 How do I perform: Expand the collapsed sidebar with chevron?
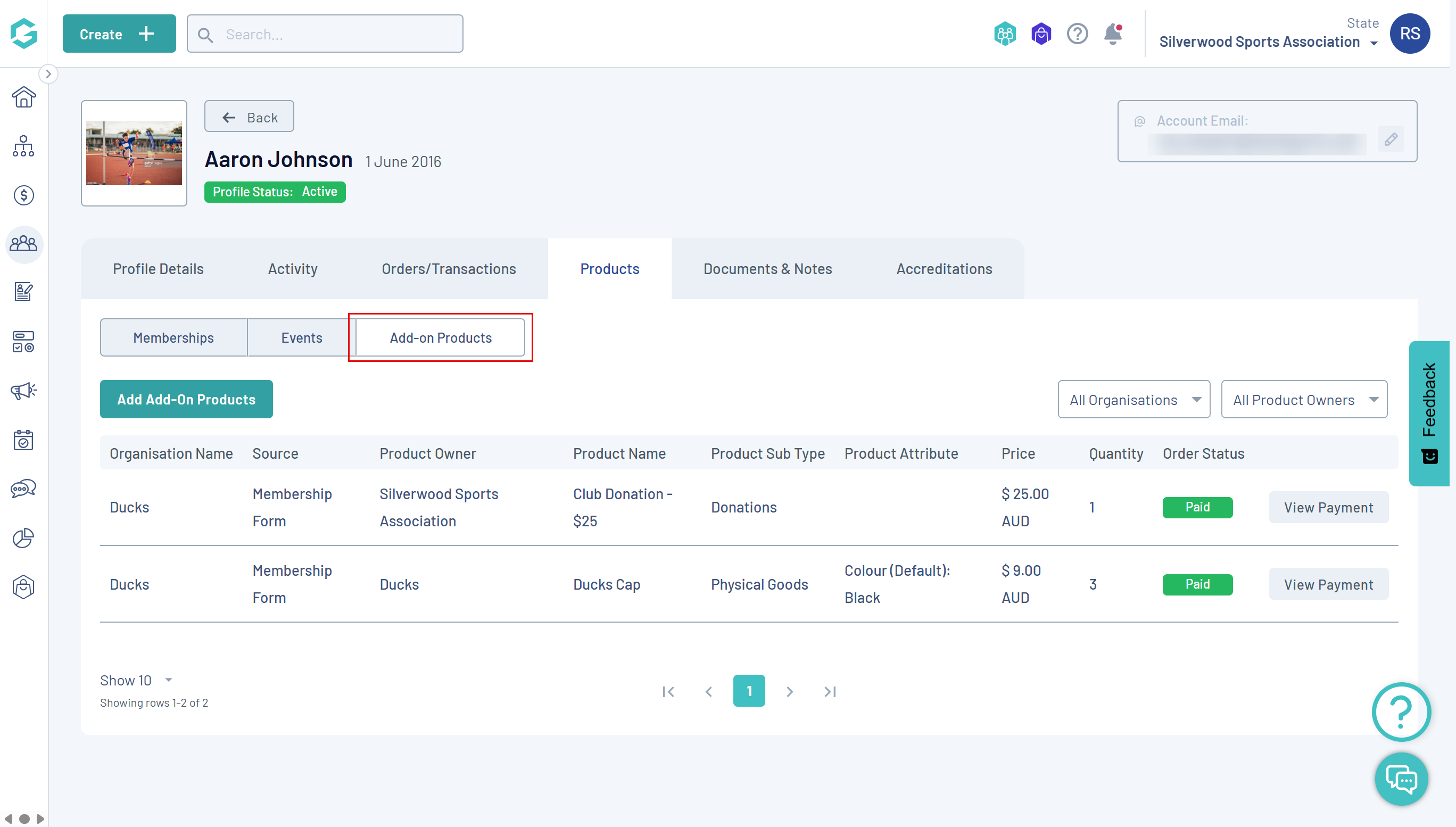click(48, 74)
